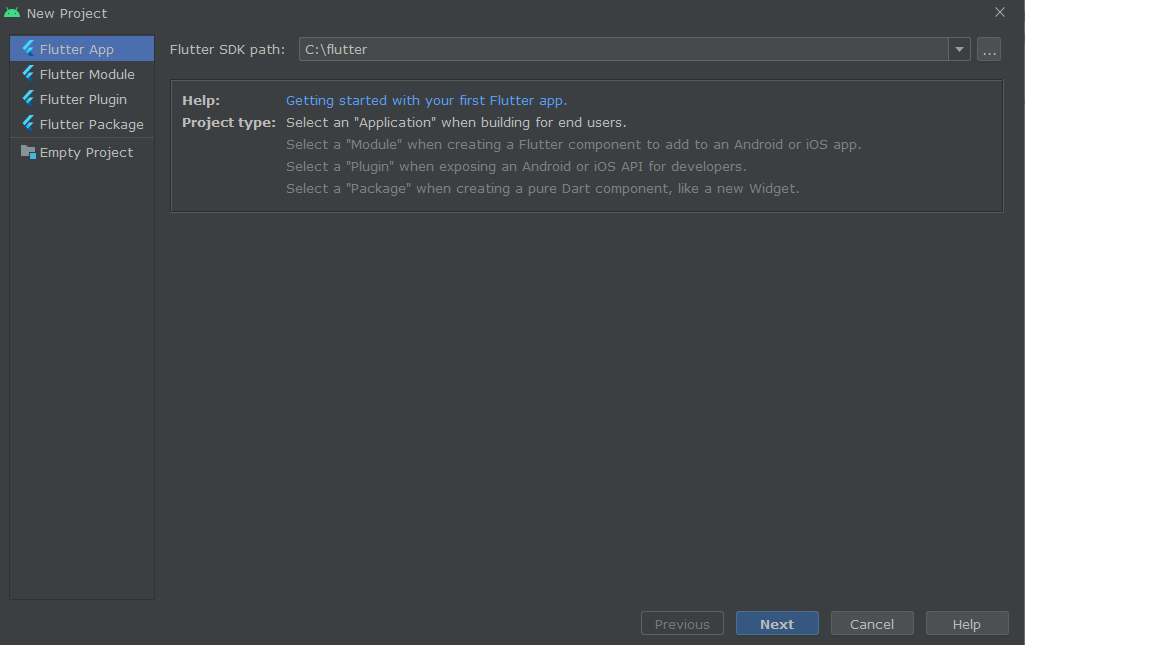The image size is (1152, 648).
Task: Click the New Project window title
Action: click(x=67, y=13)
